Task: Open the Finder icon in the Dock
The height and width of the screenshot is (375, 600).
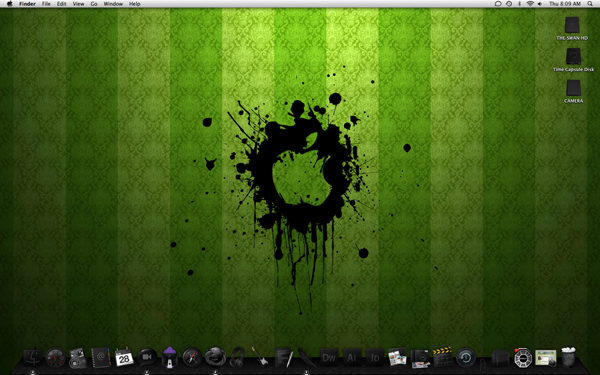Action: click(x=33, y=357)
